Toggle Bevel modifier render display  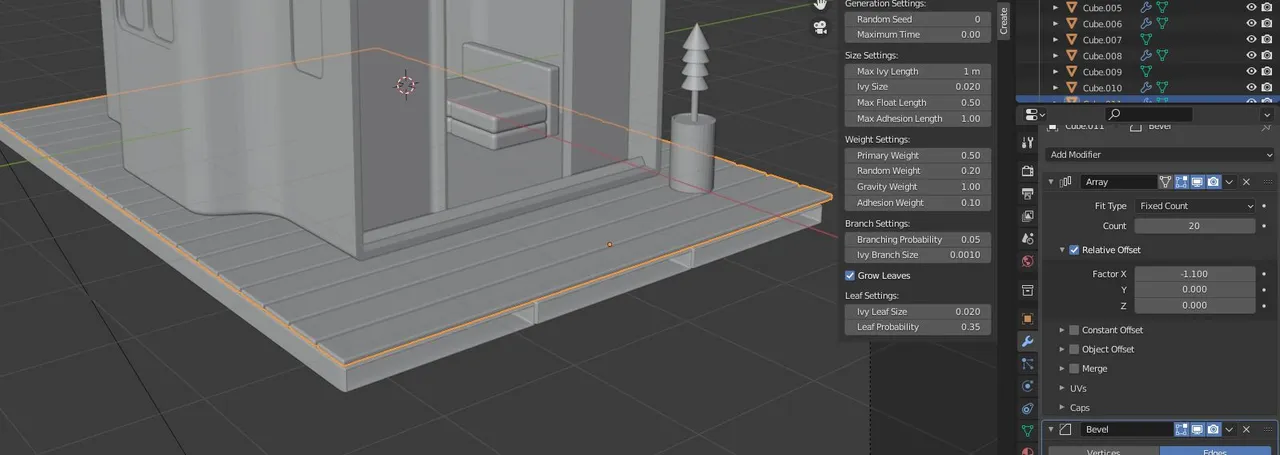coord(1213,429)
